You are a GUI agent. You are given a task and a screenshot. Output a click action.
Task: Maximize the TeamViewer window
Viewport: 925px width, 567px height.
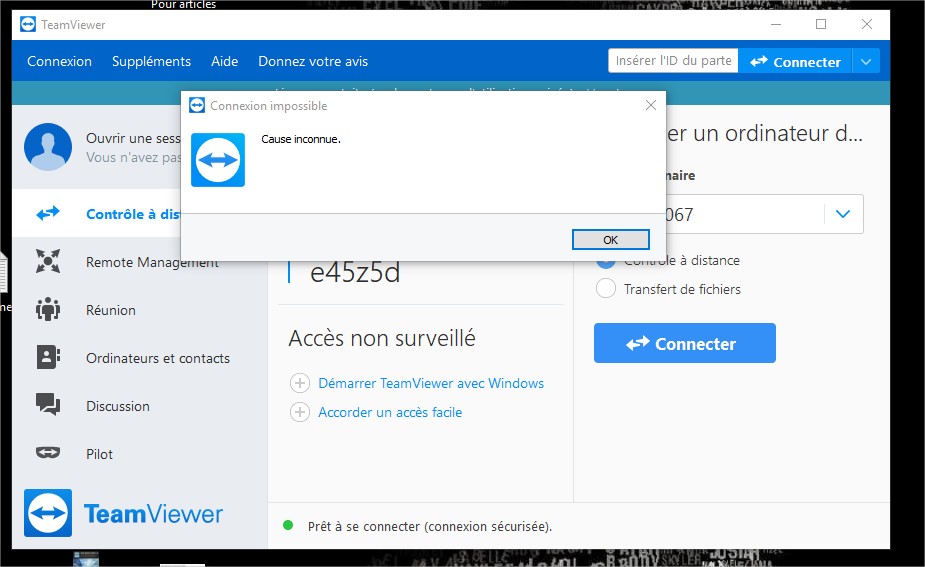[821, 24]
